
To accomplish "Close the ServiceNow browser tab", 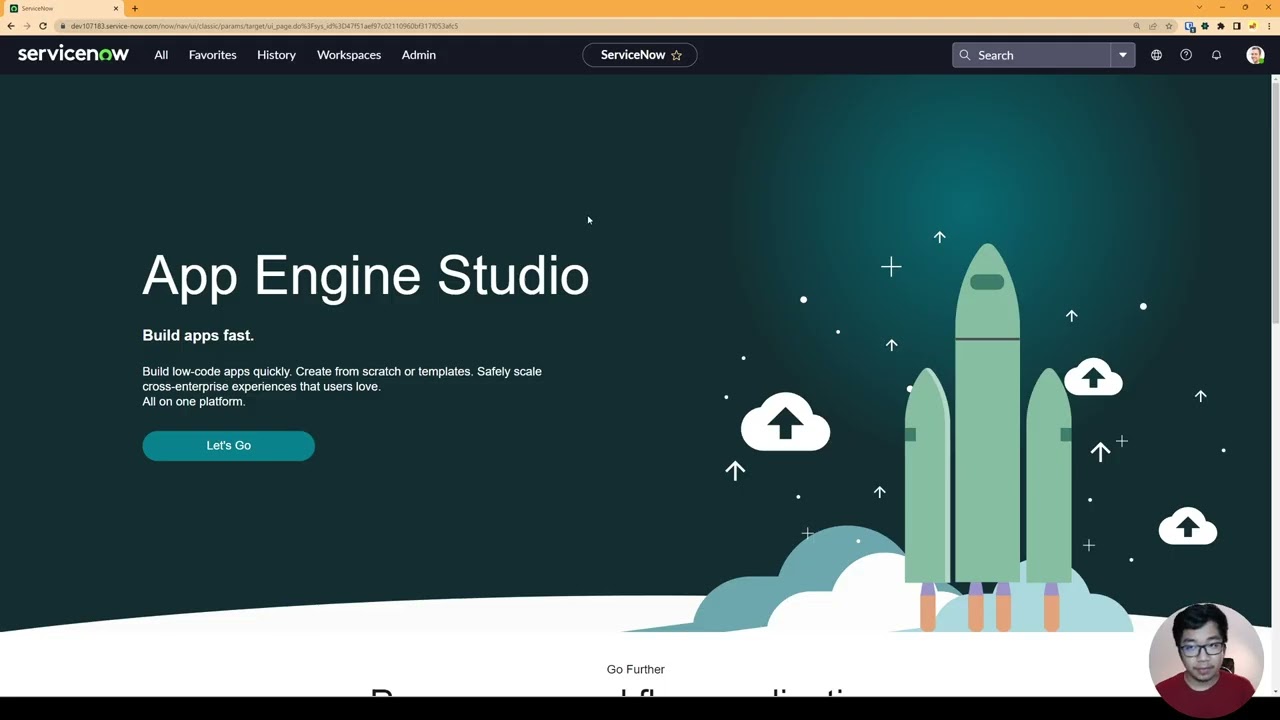I will pyautogui.click(x=115, y=8).
